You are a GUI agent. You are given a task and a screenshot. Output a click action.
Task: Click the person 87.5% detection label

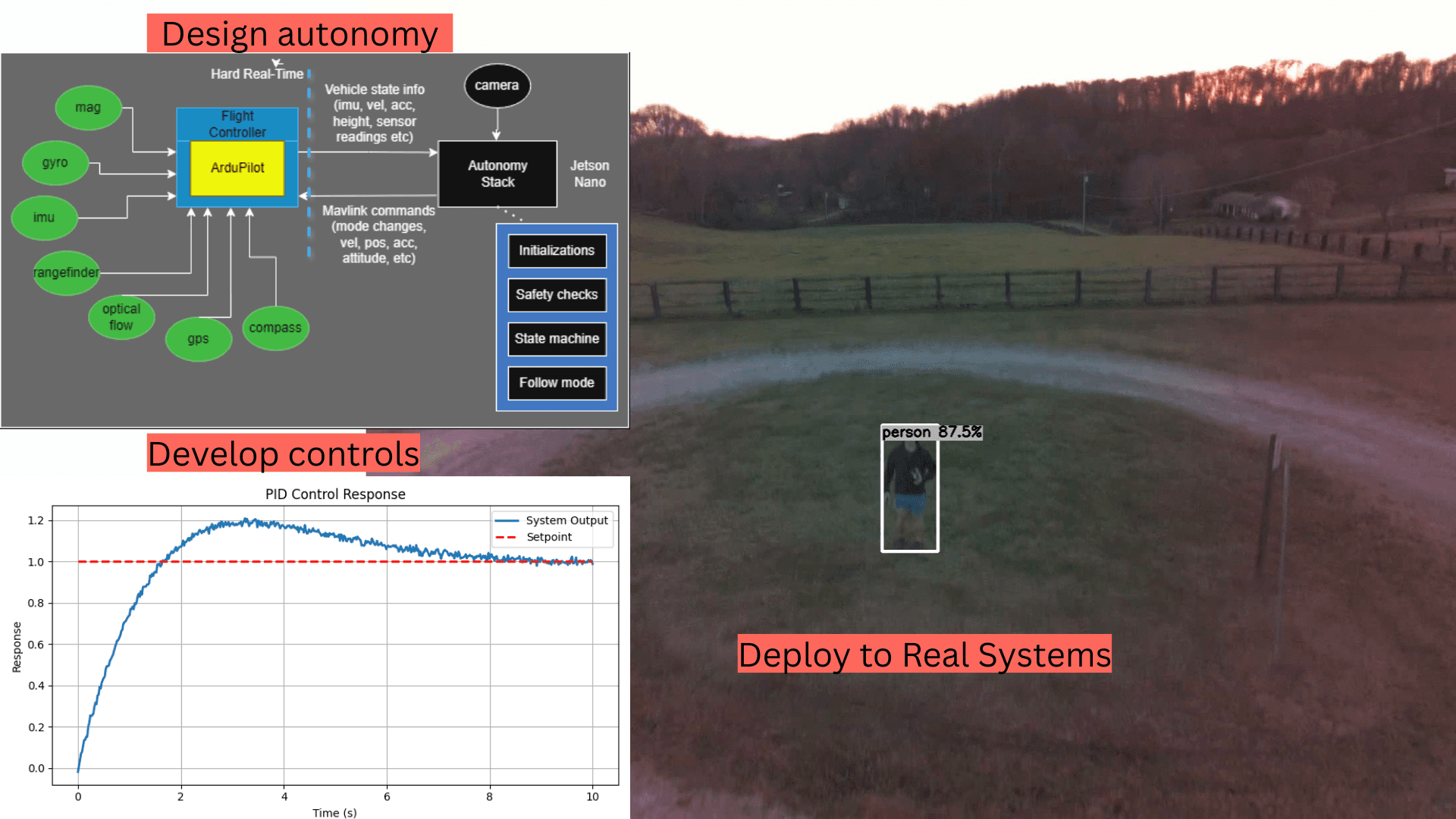click(931, 432)
